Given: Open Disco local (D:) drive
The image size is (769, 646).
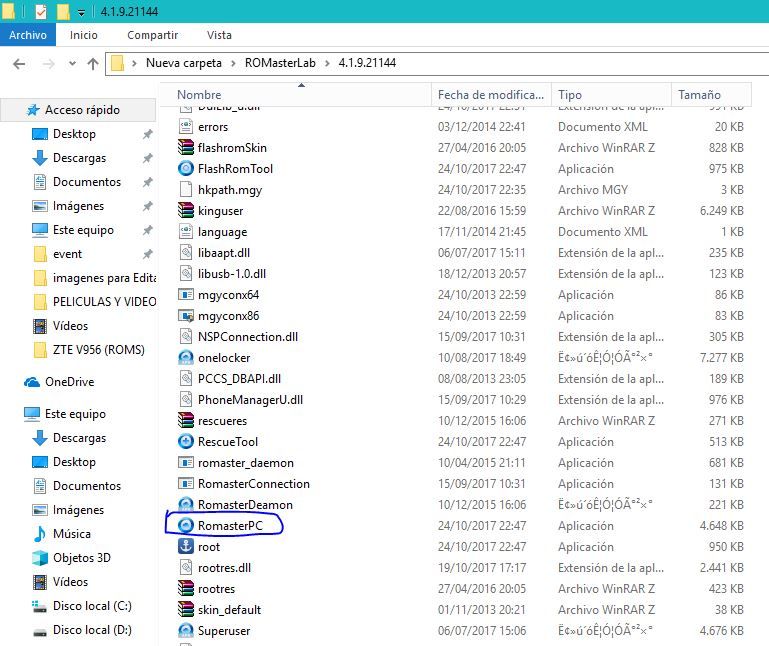Looking at the screenshot, I should [x=92, y=630].
